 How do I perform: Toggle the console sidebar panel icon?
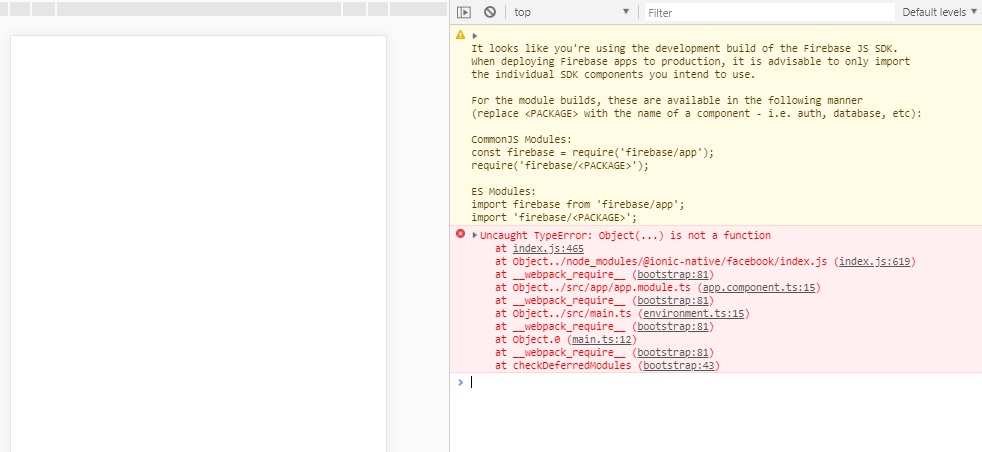[x=463, y=12]
